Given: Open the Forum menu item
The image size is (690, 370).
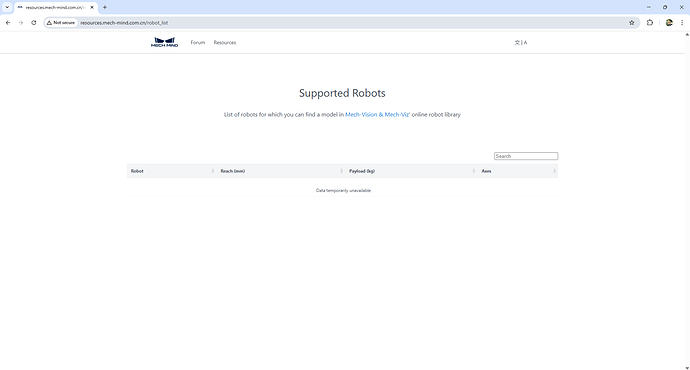Looking at the screenshot, I should [198, 43].
